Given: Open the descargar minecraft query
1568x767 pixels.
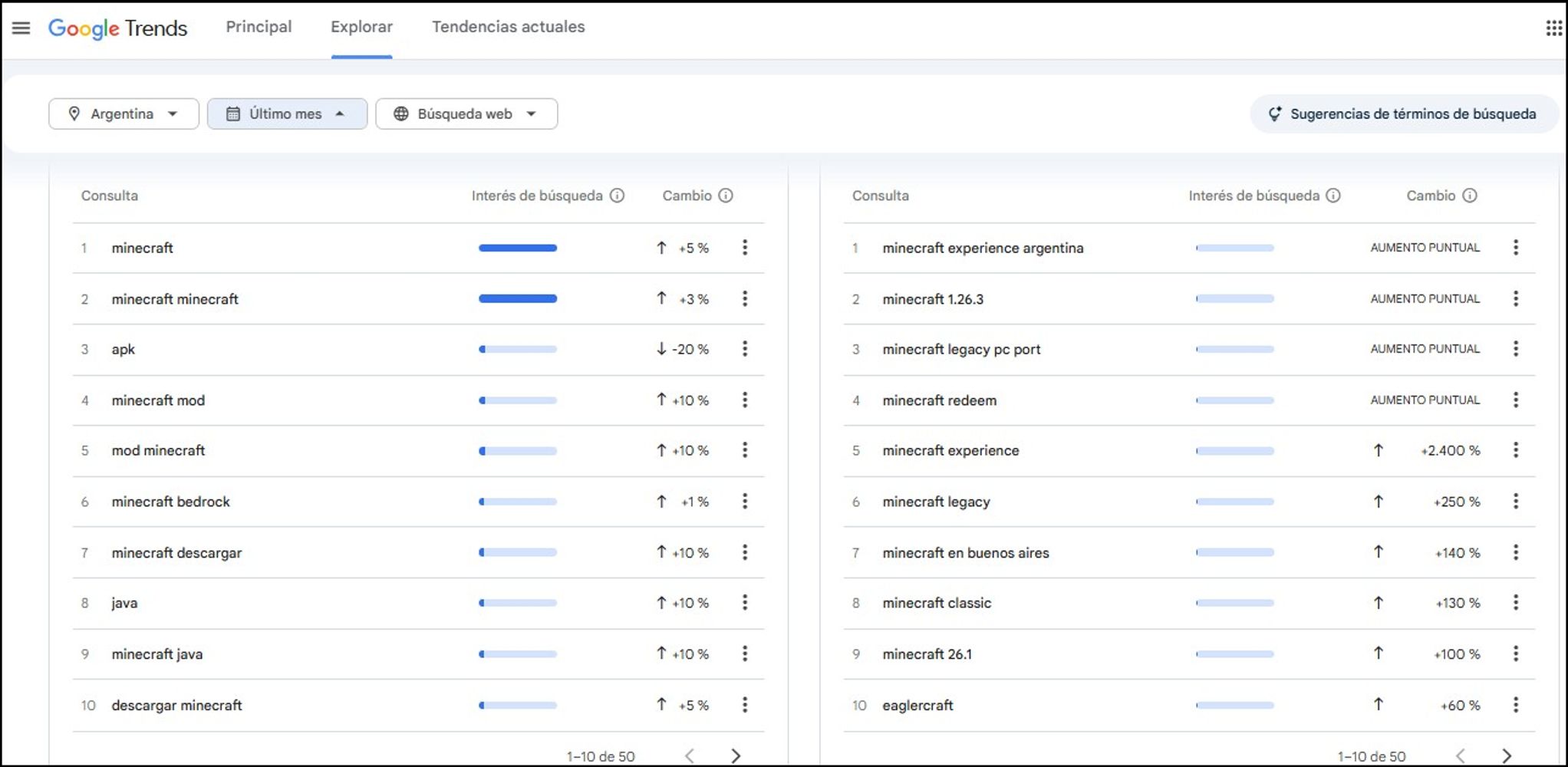Looking at the screenshot, I should coord(176,705).
